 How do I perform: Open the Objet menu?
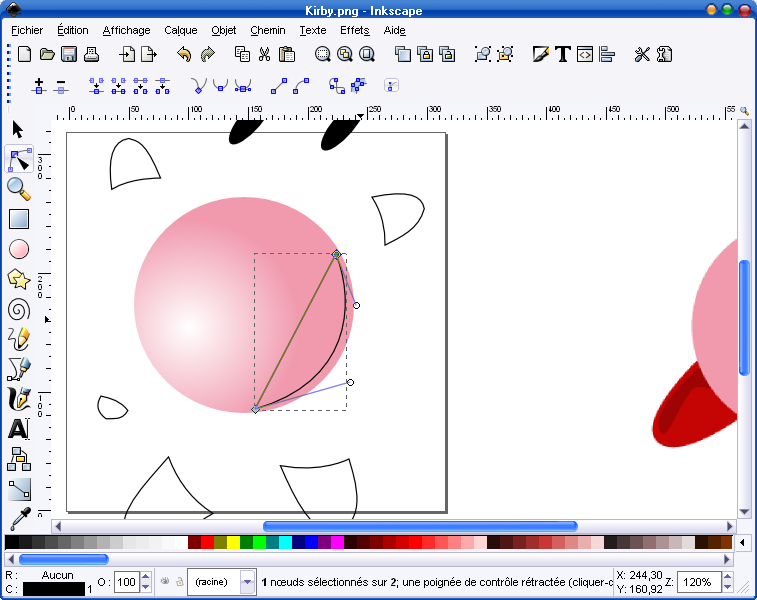click(224, 30)
